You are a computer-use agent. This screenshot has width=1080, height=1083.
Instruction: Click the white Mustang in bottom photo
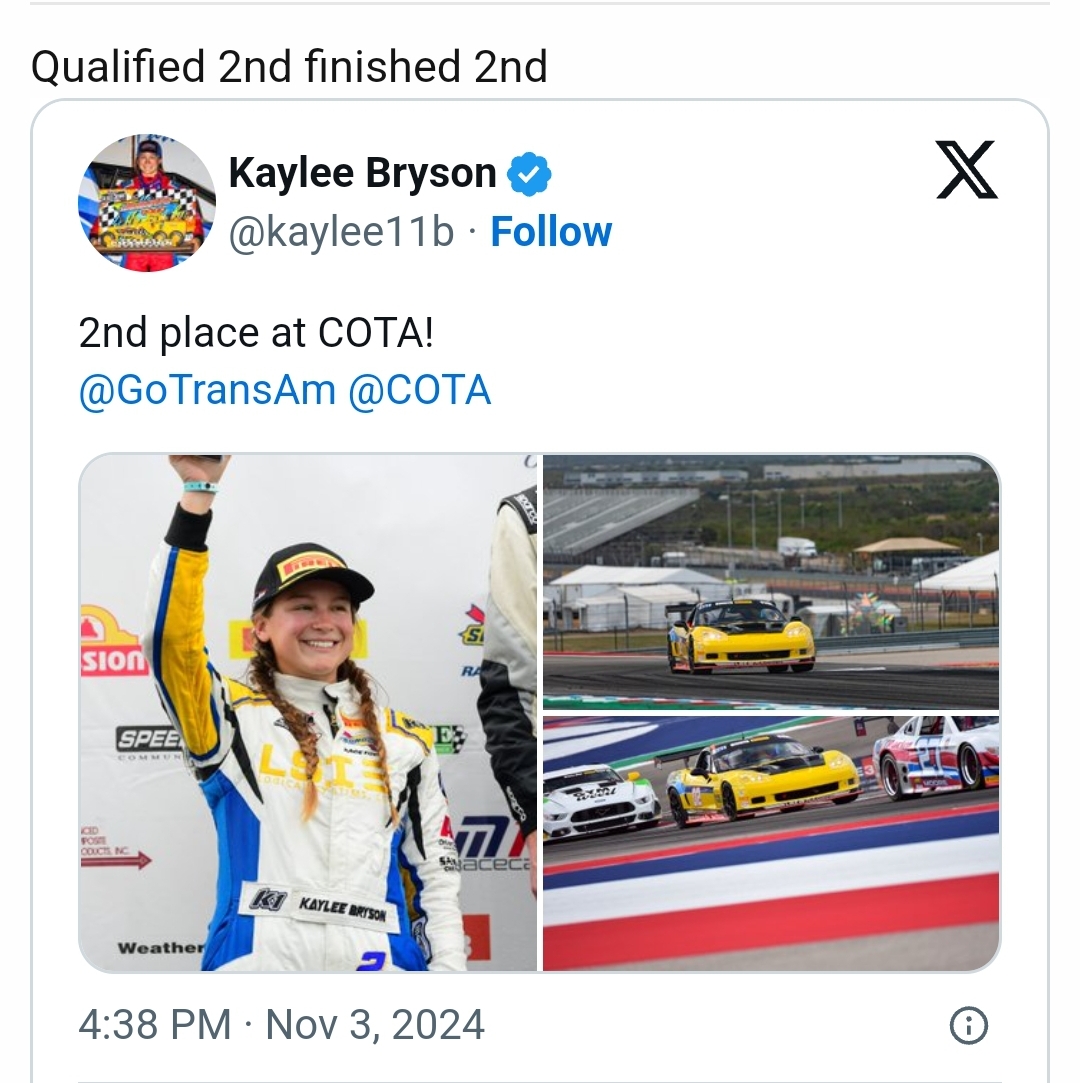(600, 798)
